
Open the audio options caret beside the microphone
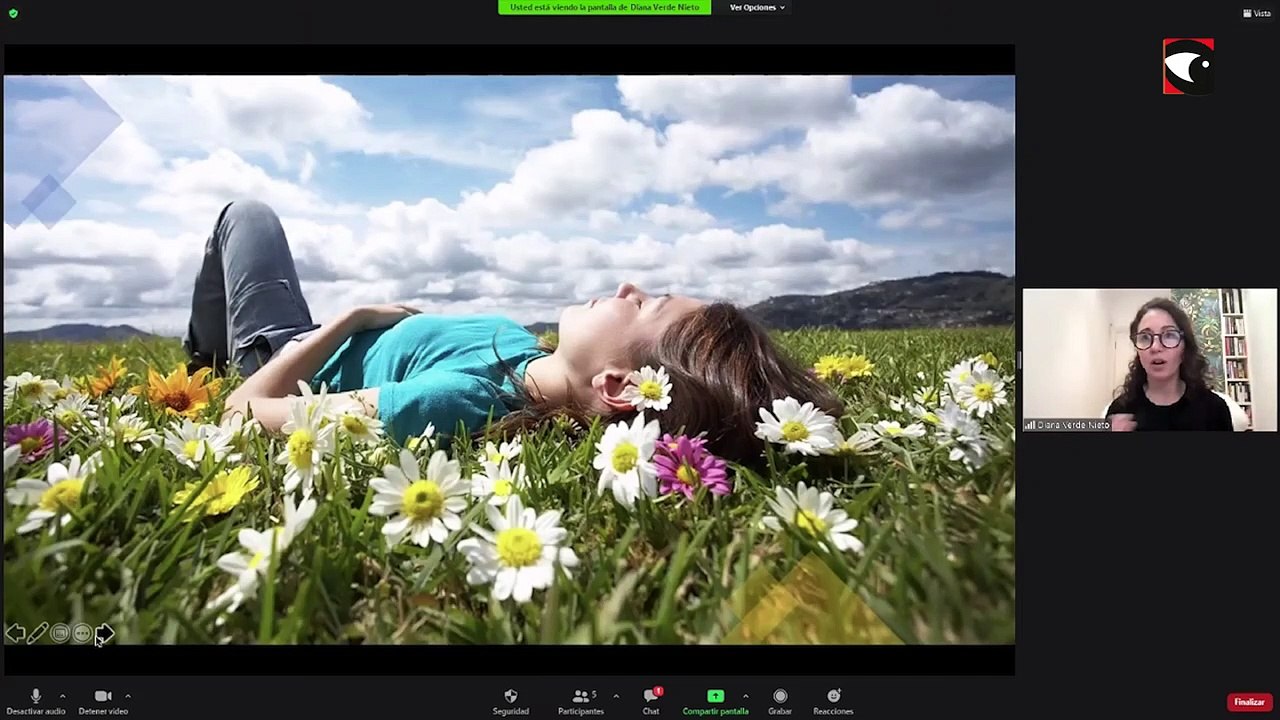(x=62, y=696)
